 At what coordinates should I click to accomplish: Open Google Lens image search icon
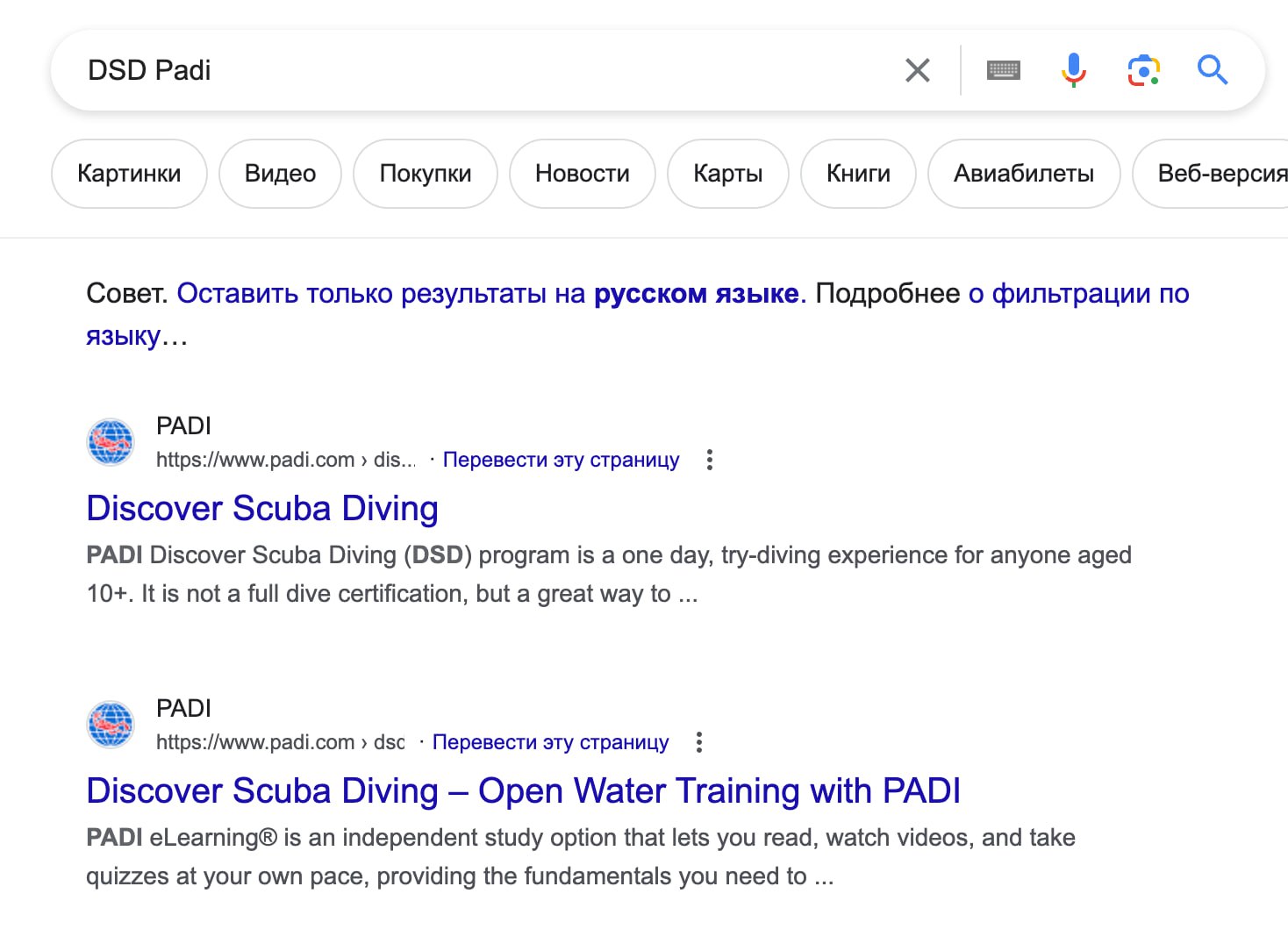pyautogui.click(x=1143, y=70)
